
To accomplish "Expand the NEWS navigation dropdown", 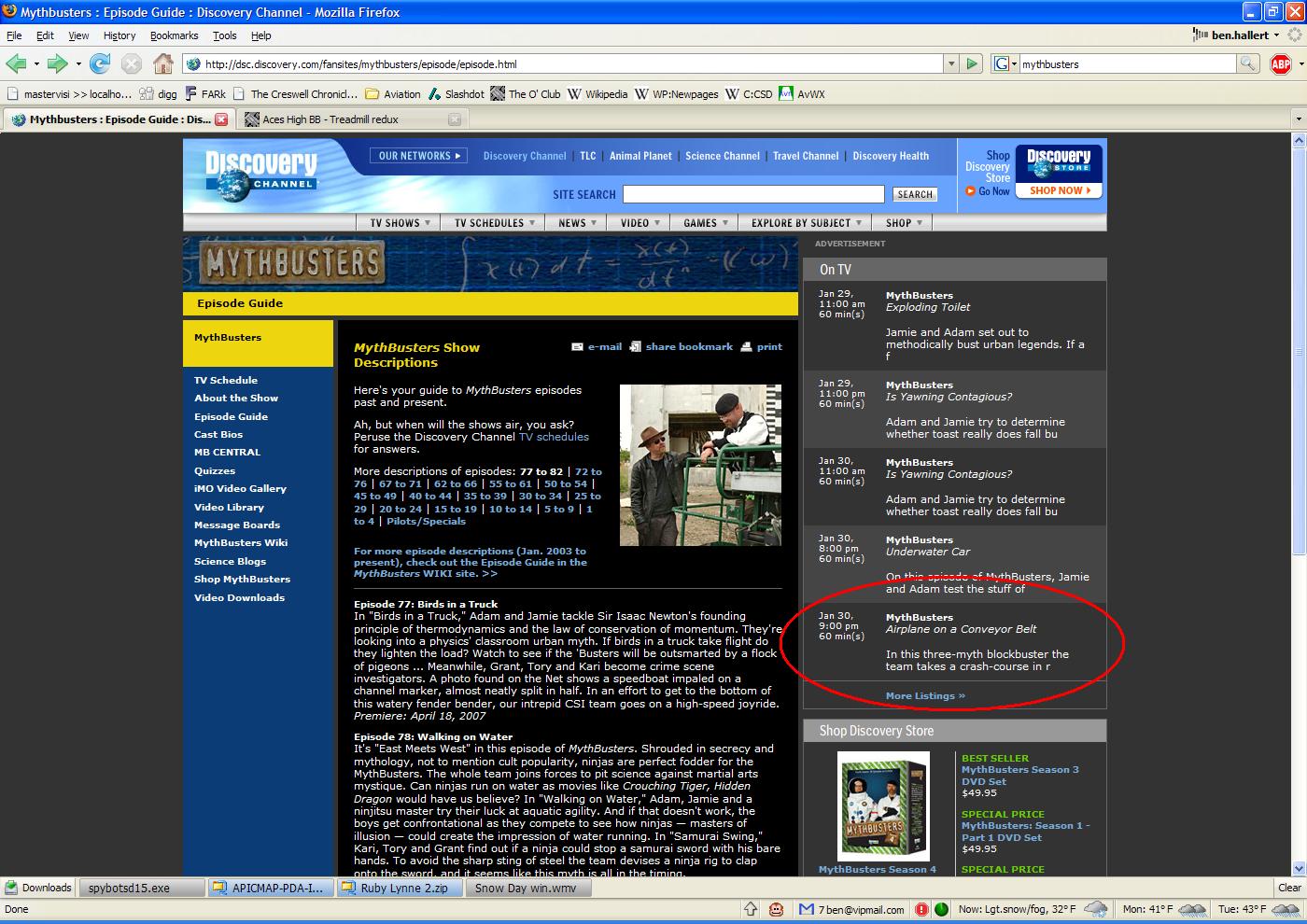I will pos(577,223).
